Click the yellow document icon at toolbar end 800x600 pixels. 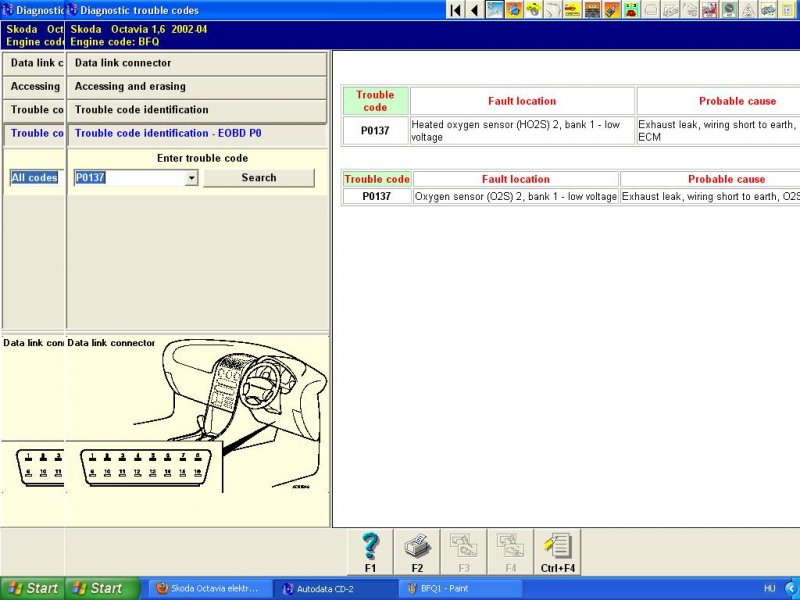pyautogui.click(x=787, y=10)
